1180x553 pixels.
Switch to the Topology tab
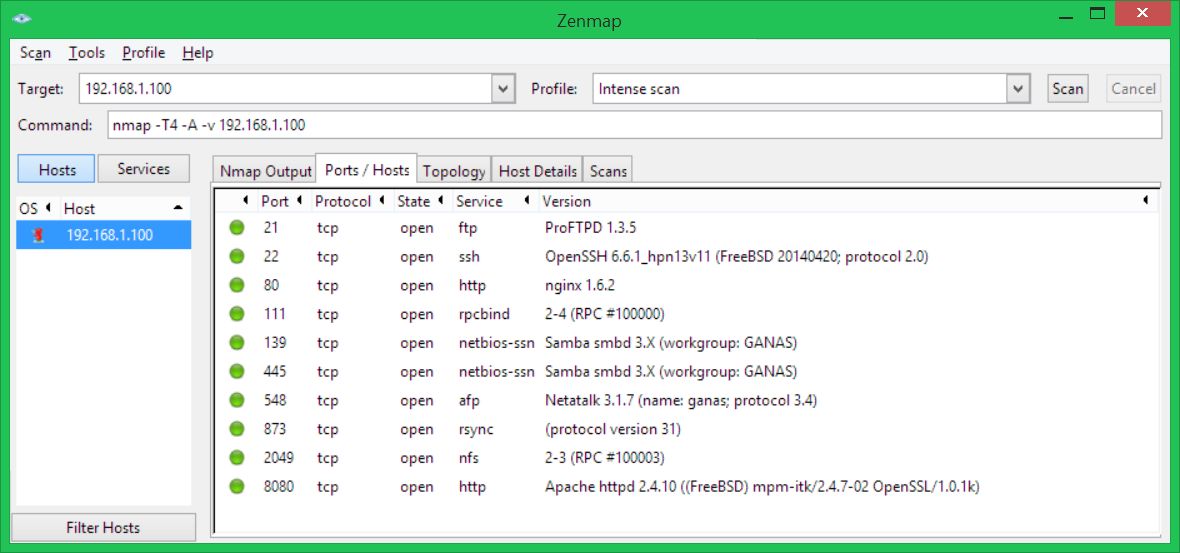pyautogui.click(x=454, y=171)
